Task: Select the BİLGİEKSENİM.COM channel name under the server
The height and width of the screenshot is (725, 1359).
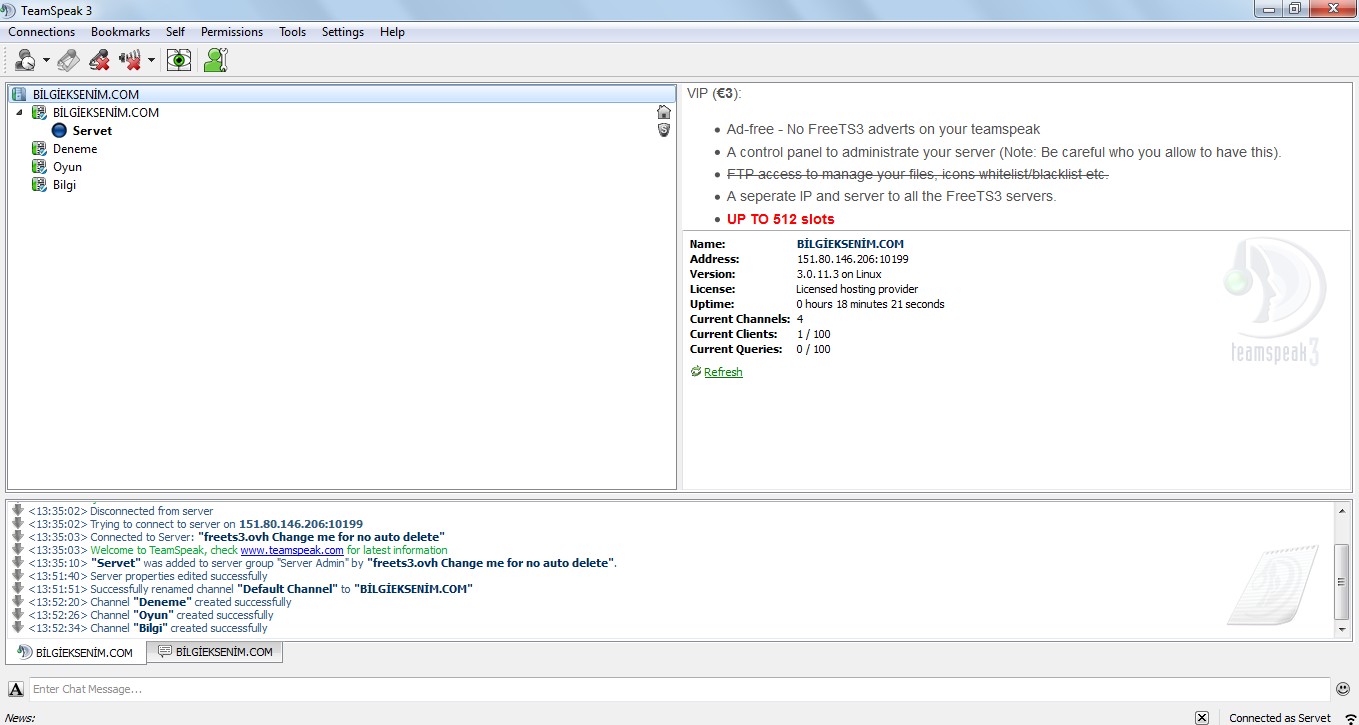Action: [106, 112]
